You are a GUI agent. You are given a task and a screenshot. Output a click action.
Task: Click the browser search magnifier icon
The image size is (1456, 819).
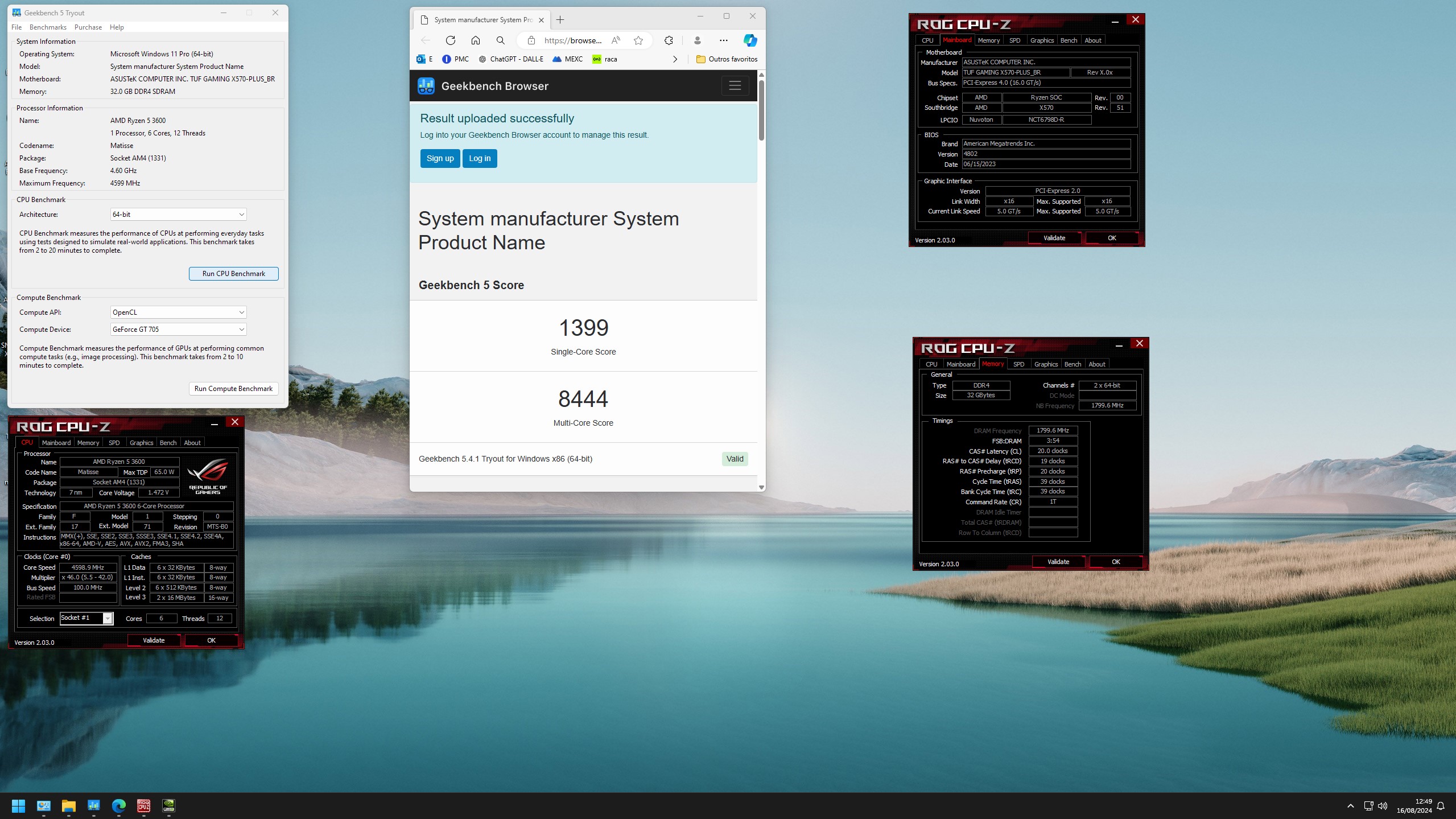(x=501, y=40)
